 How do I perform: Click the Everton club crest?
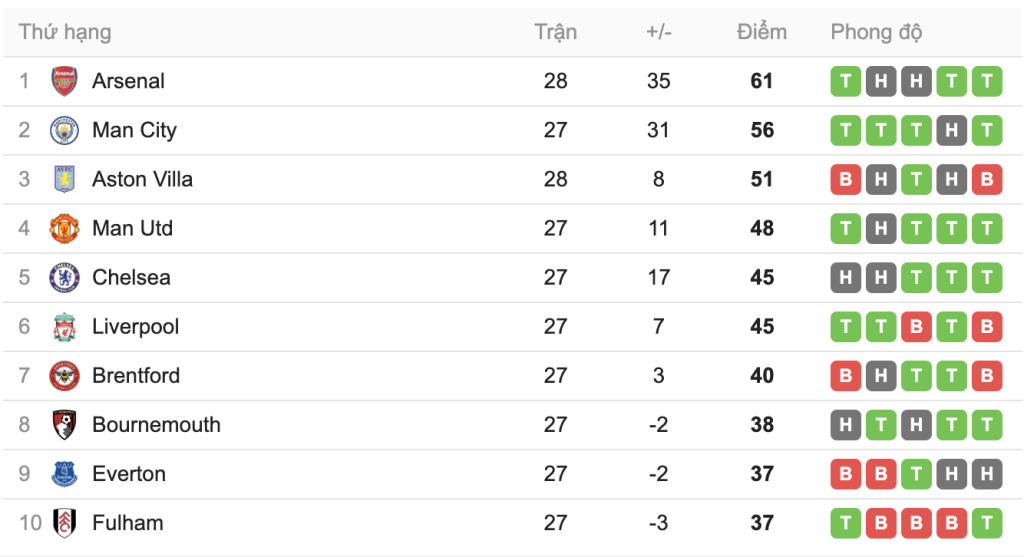click(64, 473)
